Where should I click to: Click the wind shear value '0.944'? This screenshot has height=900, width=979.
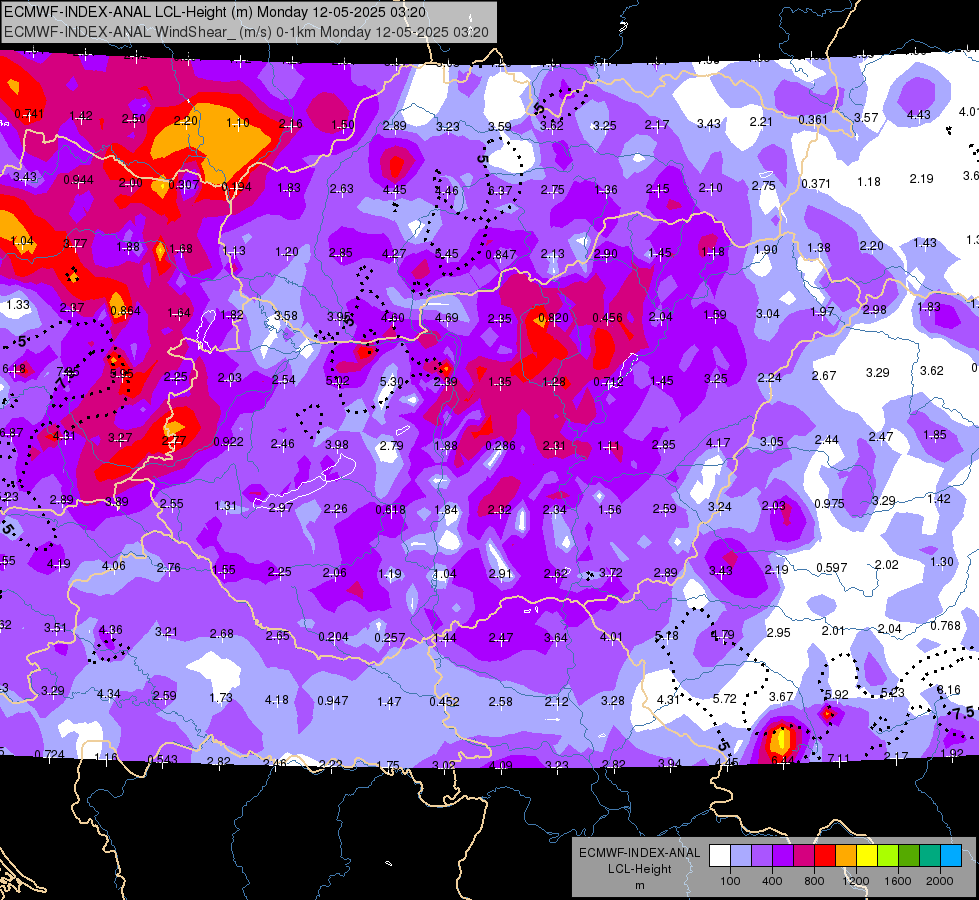79,180
